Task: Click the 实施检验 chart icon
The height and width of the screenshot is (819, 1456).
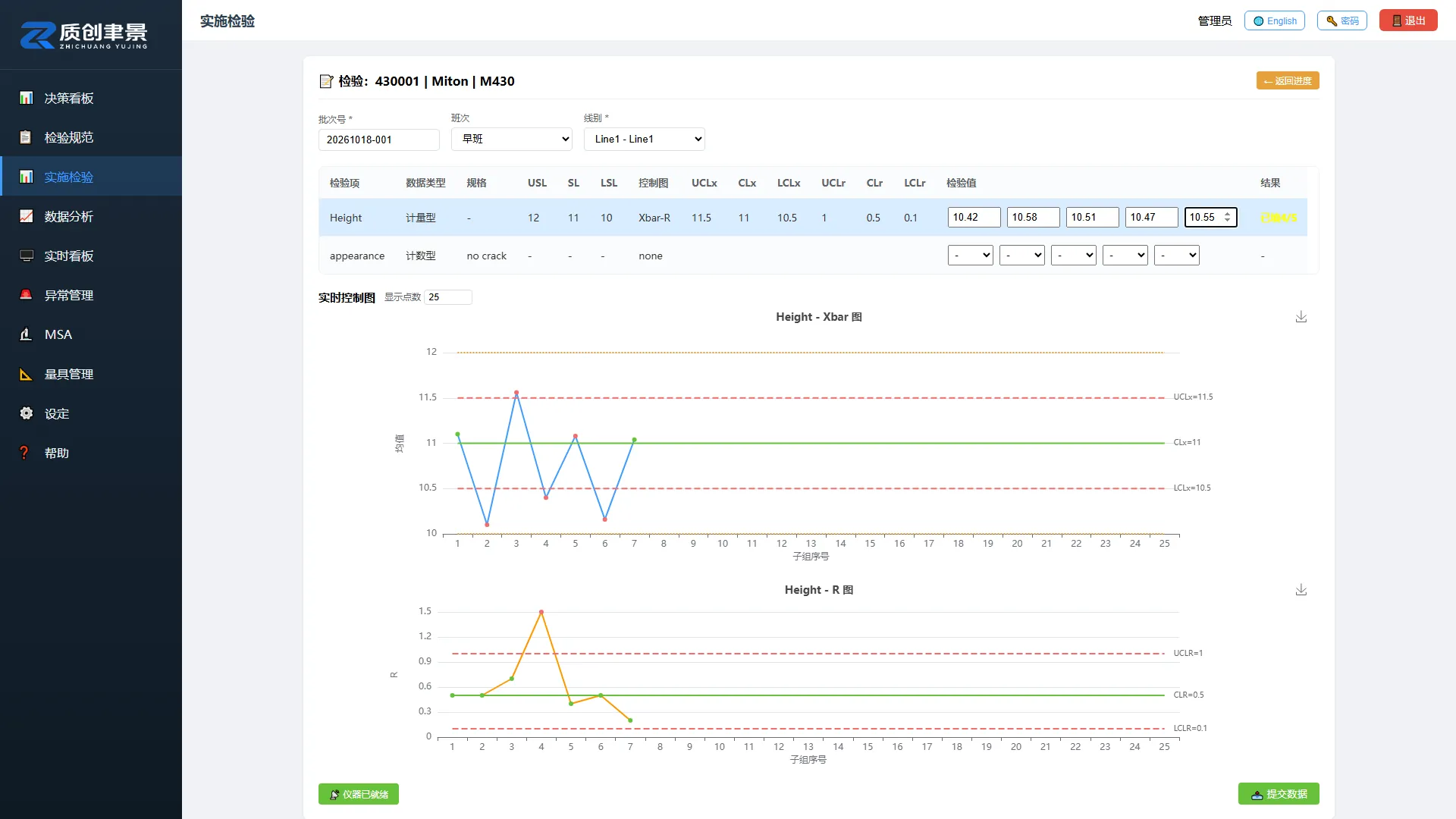Action: click(x=27, y=177)
